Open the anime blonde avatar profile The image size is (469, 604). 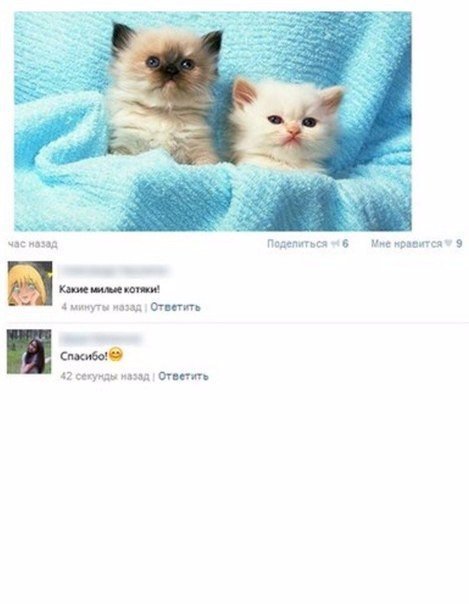[x=30, y=284]
